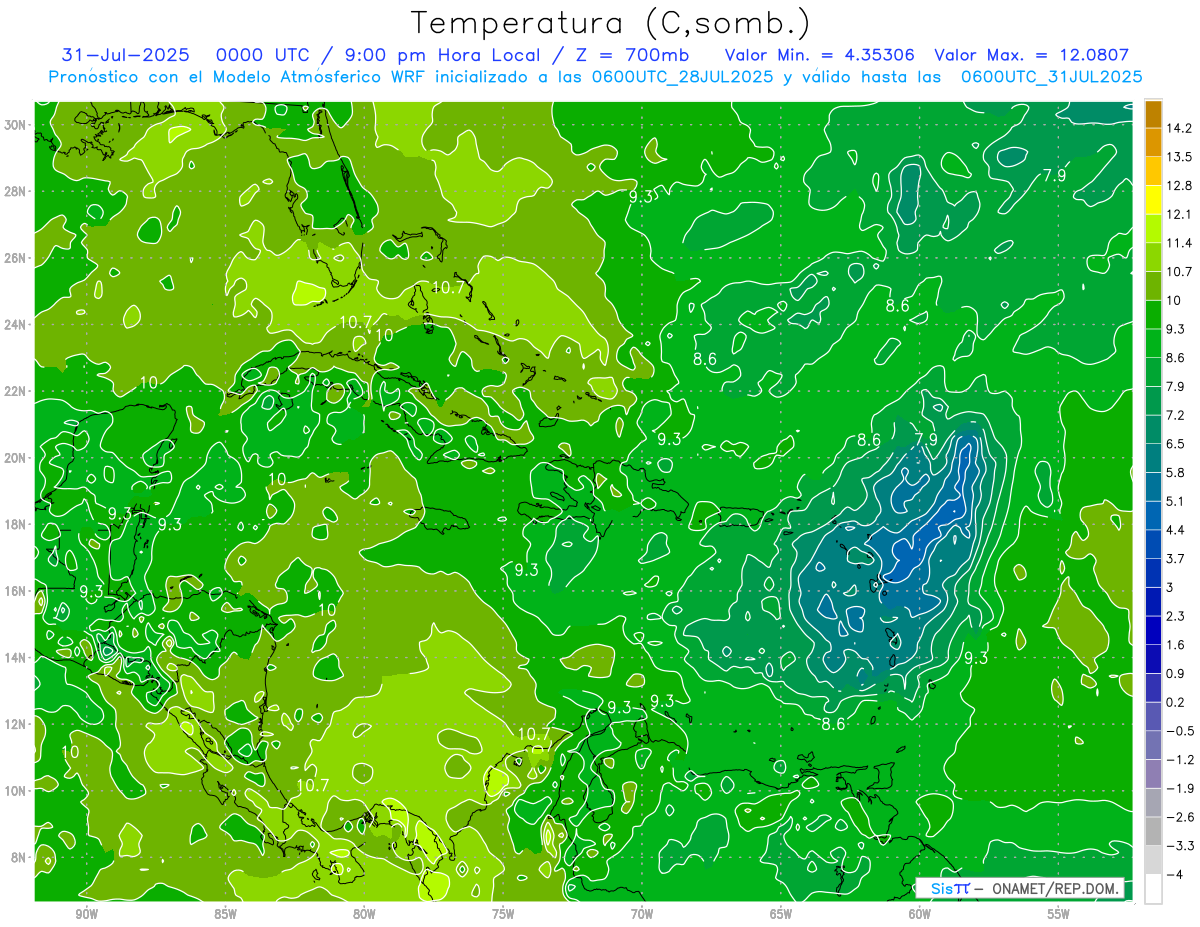Click the '75W' longitude axis label

[503, 914]
